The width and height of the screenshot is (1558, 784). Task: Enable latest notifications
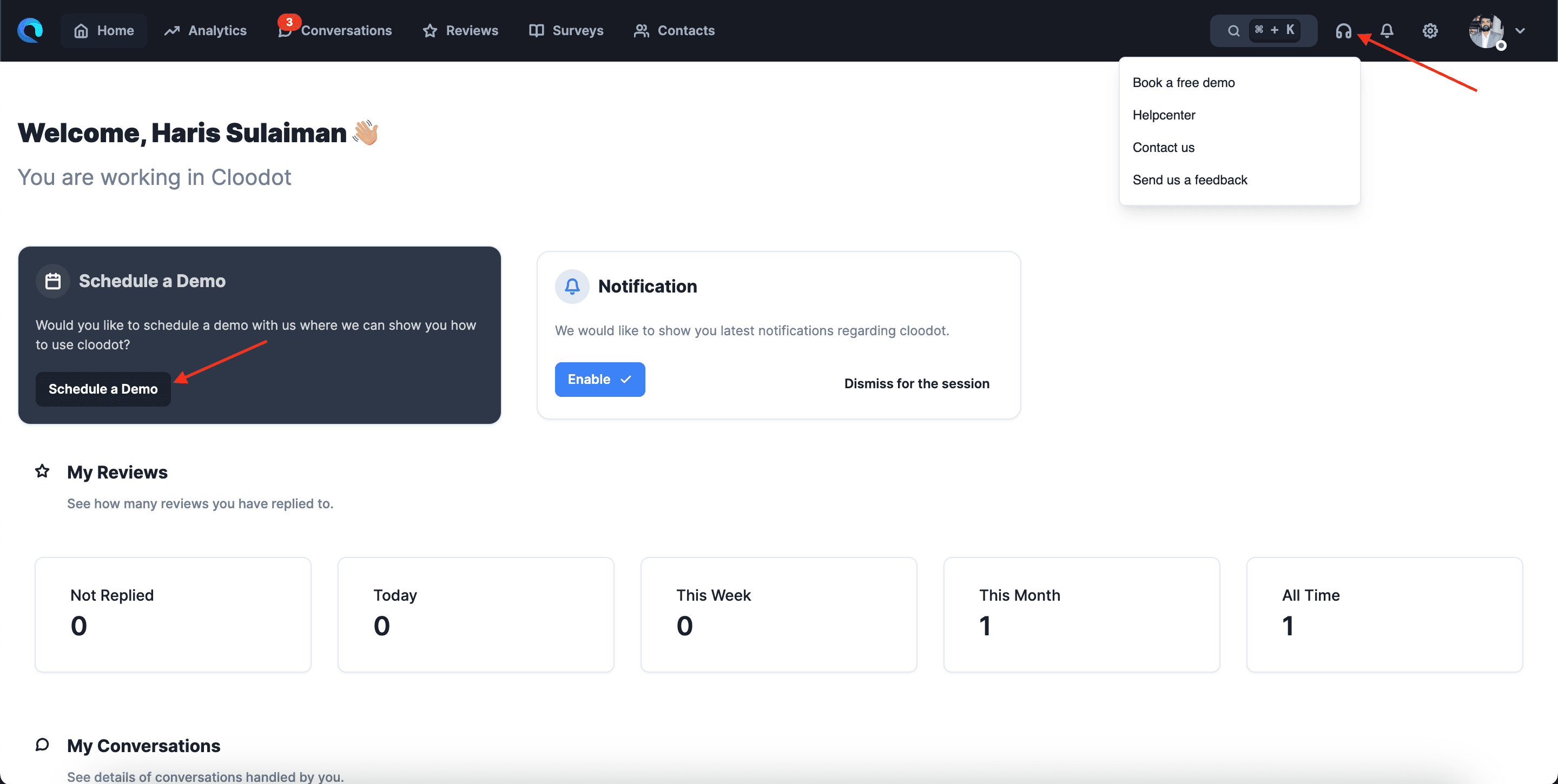click(599, 379)
